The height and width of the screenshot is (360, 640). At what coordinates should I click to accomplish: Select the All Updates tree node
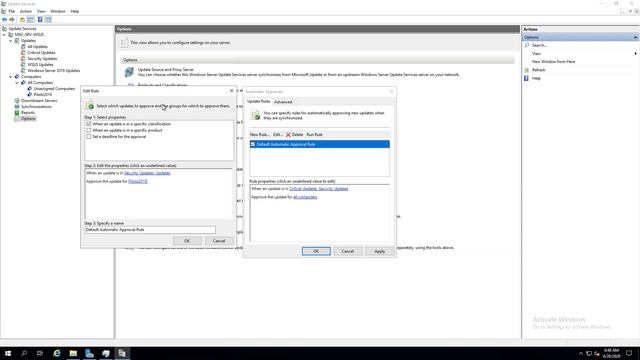tap(38, 47)
